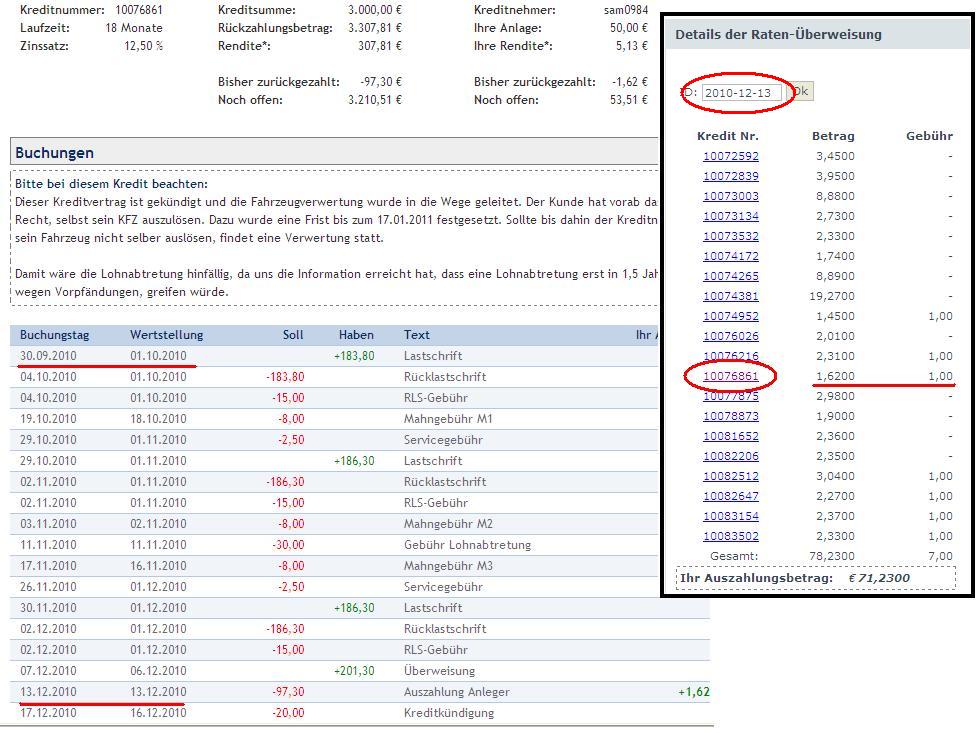This screenshot has height=733, width=978.
Task: Click the Details der Raten-Überweisung panel title
Action: point(778,34)
